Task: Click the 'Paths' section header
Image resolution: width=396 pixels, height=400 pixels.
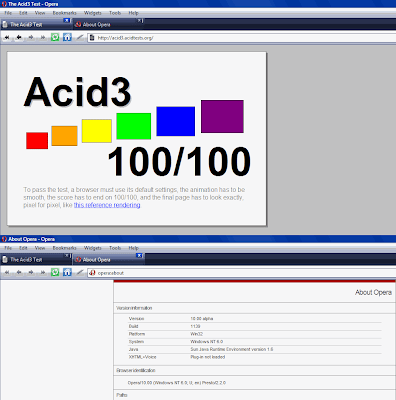Action: point(122,395)
